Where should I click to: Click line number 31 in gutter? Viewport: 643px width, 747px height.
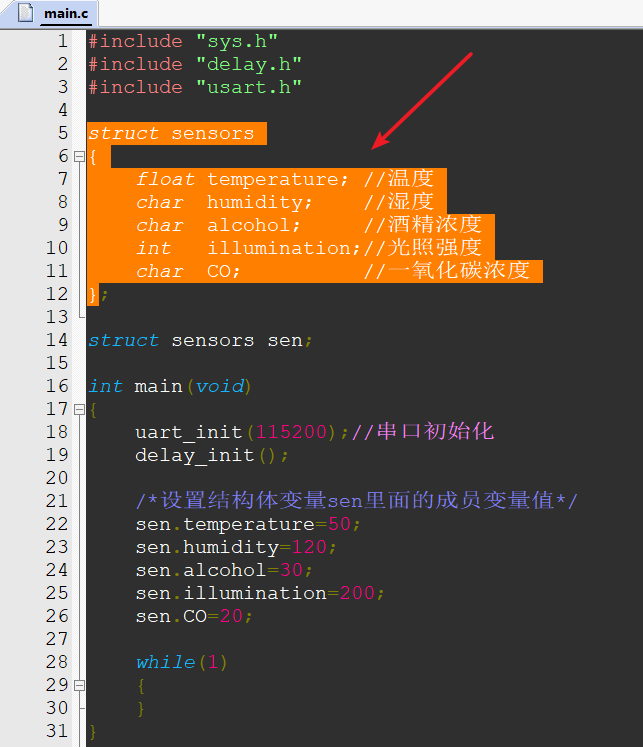[x=57, y=731]
